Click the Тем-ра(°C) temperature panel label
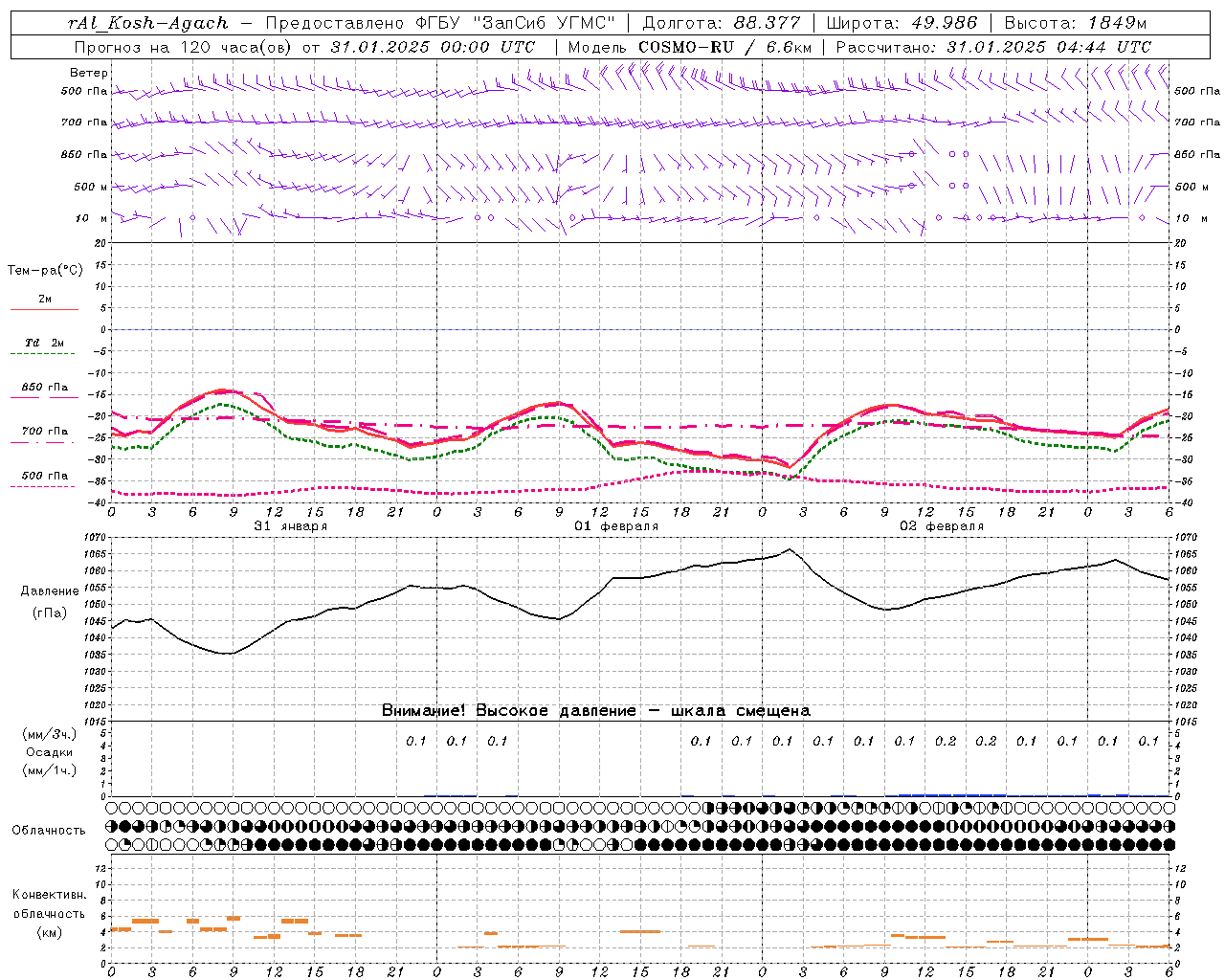The width and height of the screenshot is (1225, 980). point(45,270)
